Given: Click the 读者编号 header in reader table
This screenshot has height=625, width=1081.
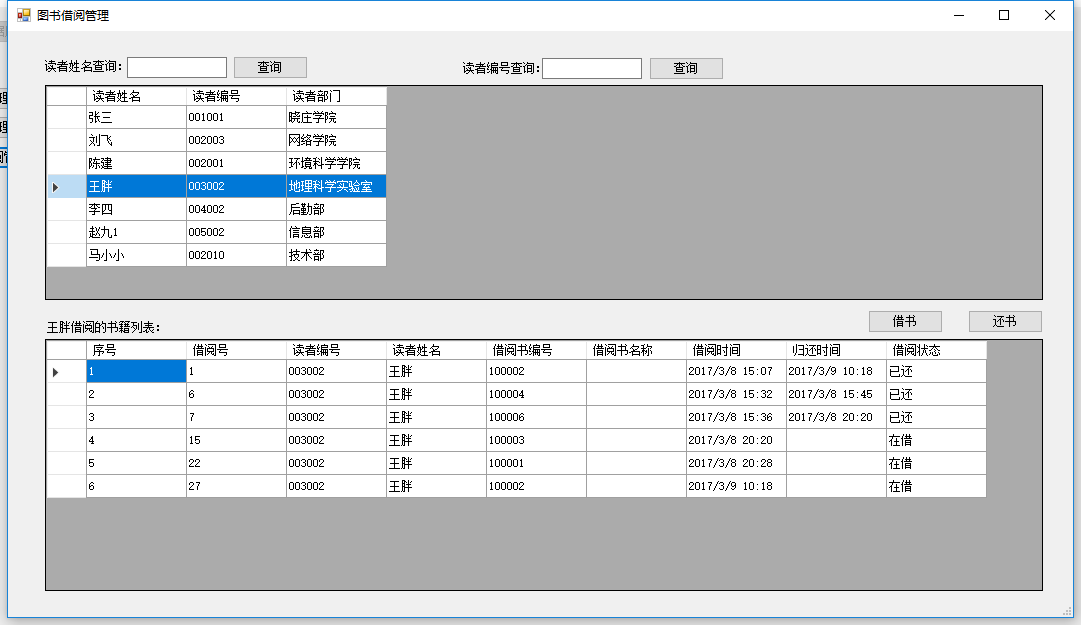Looking at the screenshot, I should 236,96.
